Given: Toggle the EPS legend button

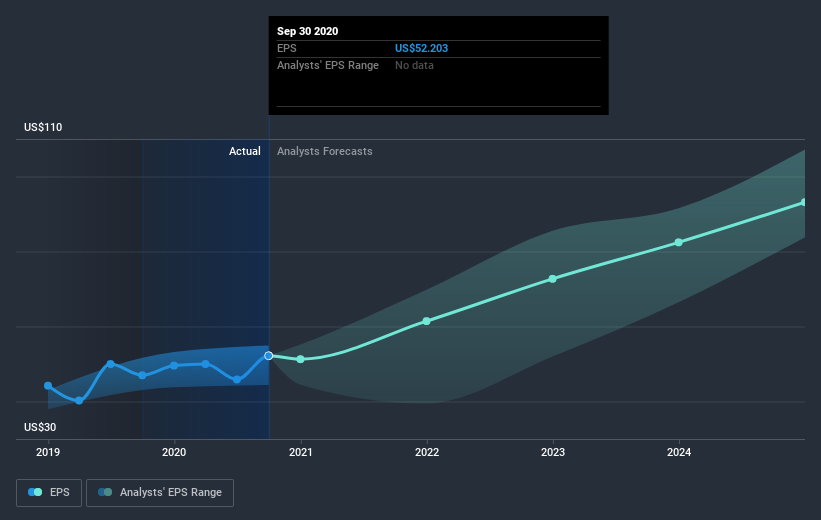Looking at the screenshot, I should [x=49, y=492].
